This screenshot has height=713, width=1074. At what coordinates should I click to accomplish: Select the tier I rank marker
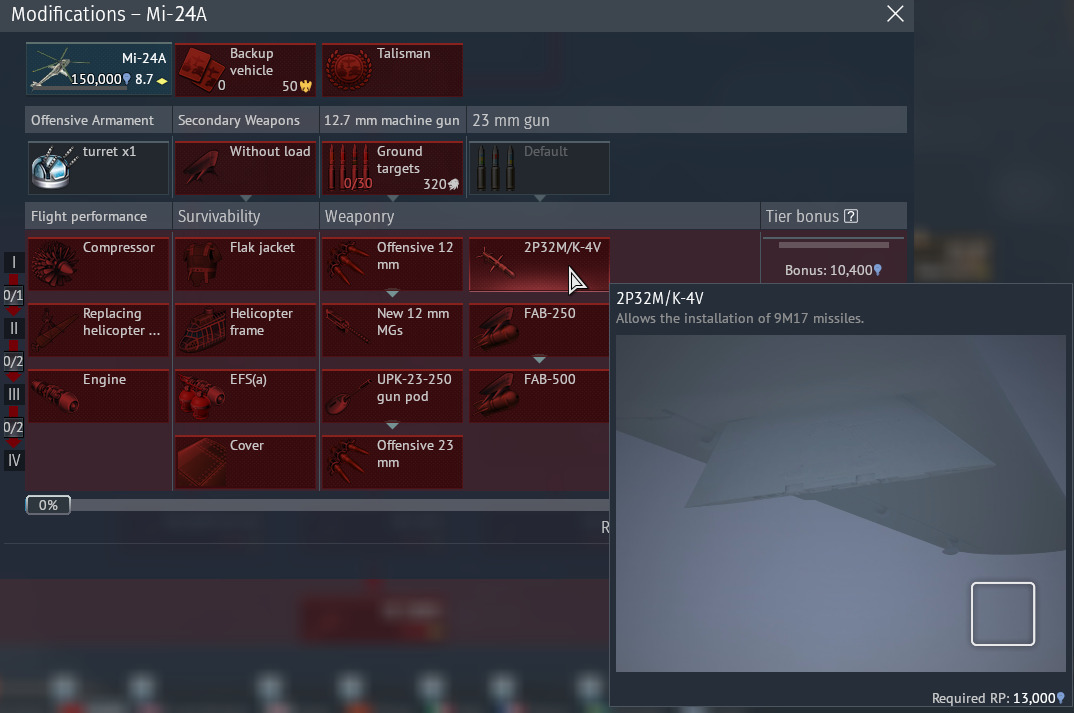(14, 263)
